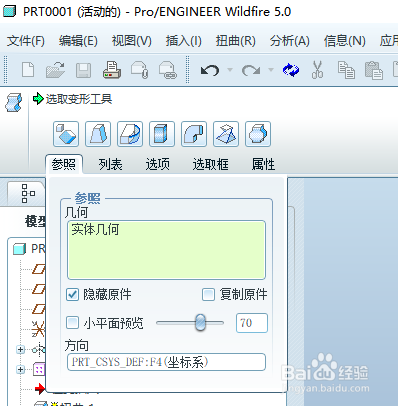Switch to the 选取框 tab
The height and width of the screenshot is (406, 398).
tap(211, 164)
